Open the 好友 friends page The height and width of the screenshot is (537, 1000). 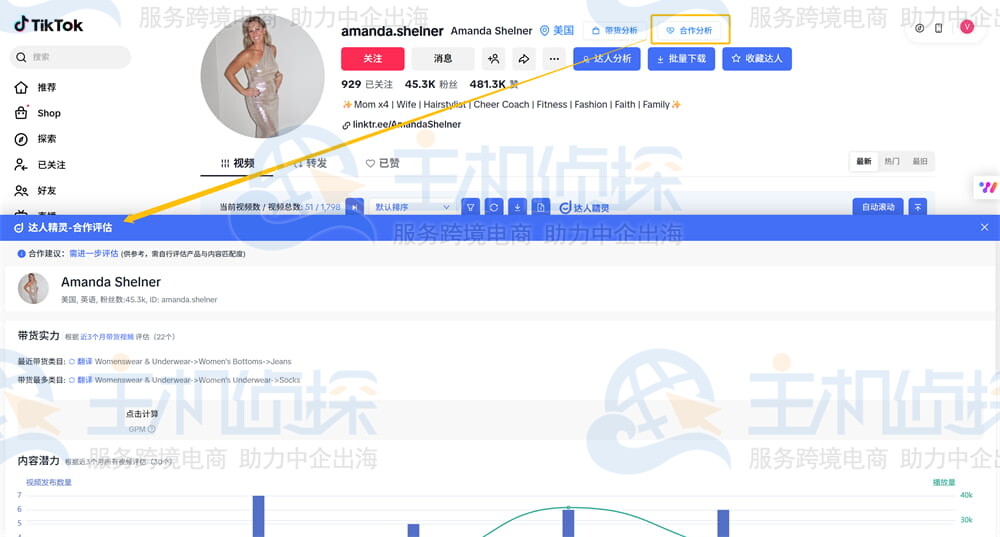pyautogui.click(x=36, y=191)
